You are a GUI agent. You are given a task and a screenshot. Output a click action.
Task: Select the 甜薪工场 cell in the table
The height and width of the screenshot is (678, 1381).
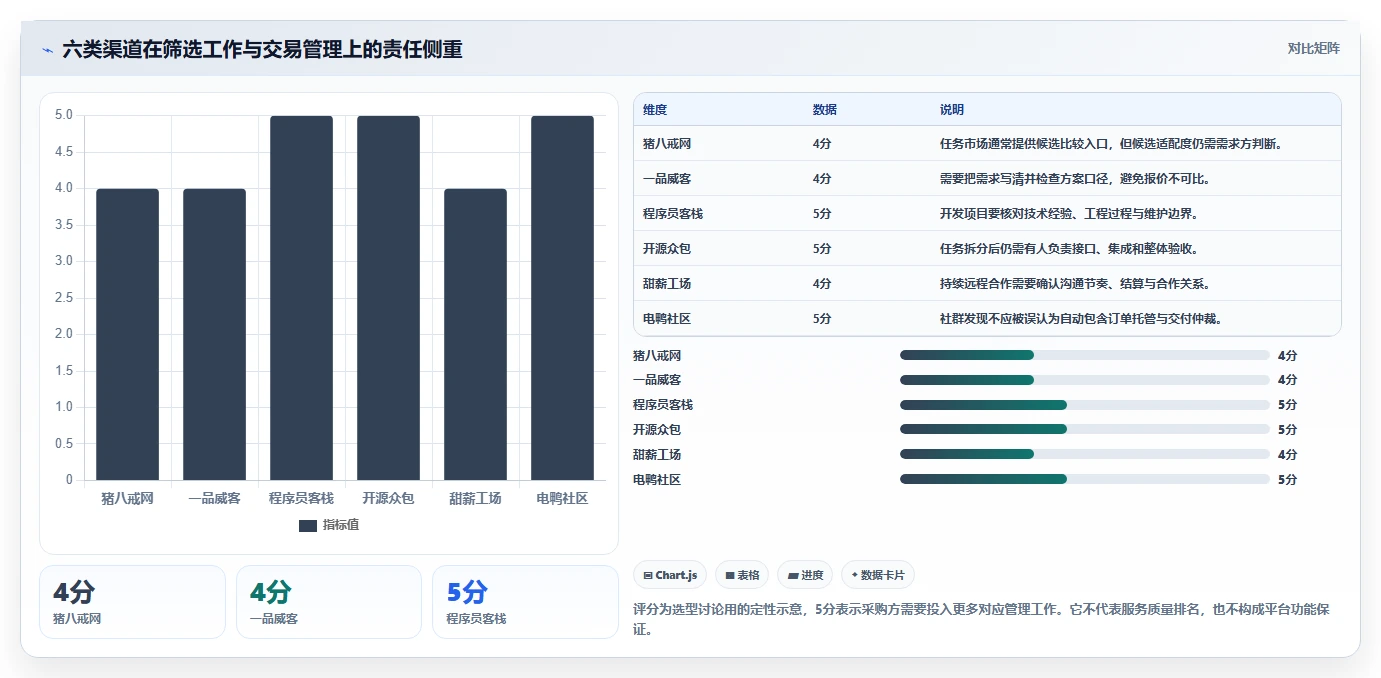(667, 284)
